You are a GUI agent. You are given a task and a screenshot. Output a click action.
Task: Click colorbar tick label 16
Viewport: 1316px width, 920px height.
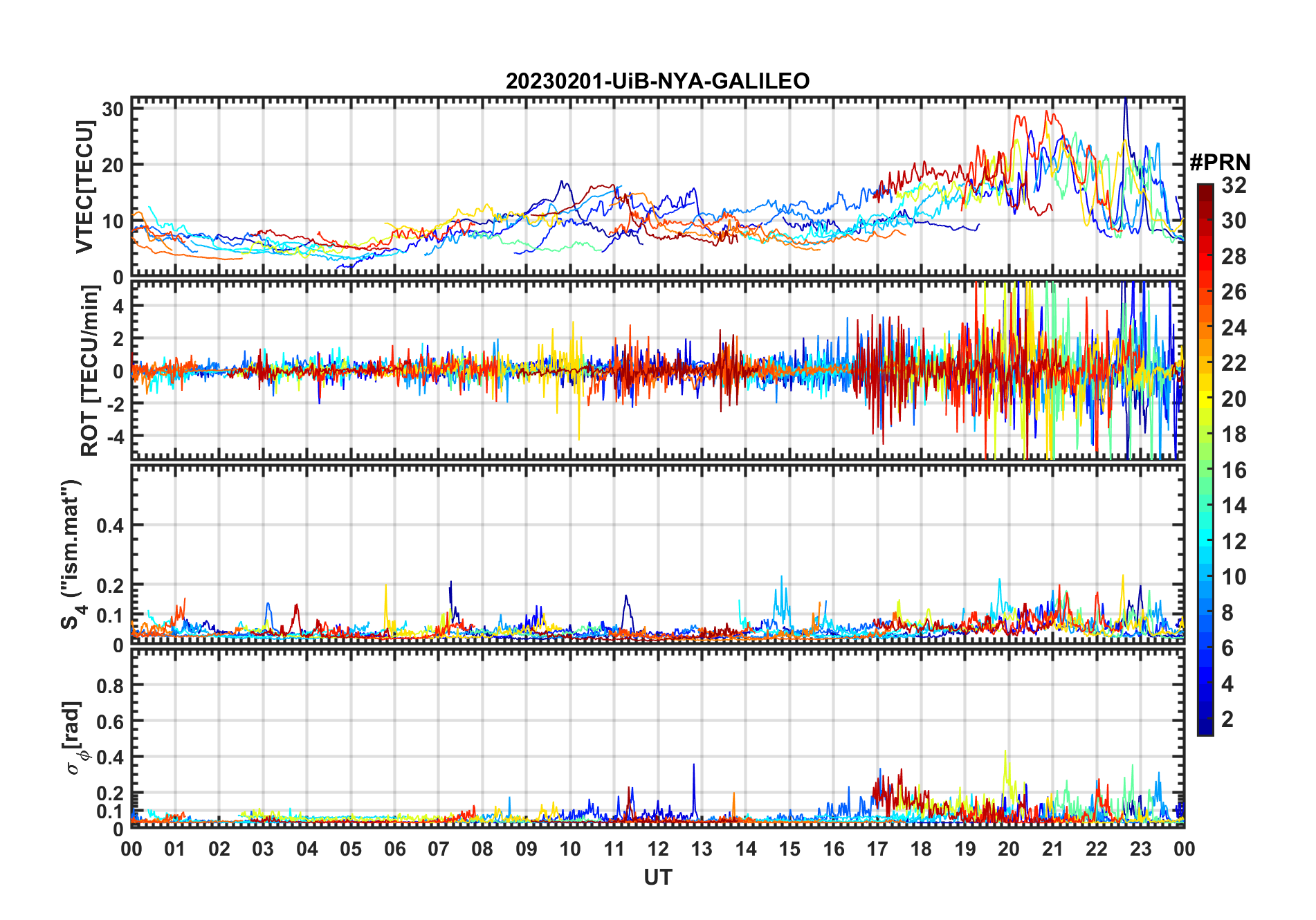[x=1234, y=470]
